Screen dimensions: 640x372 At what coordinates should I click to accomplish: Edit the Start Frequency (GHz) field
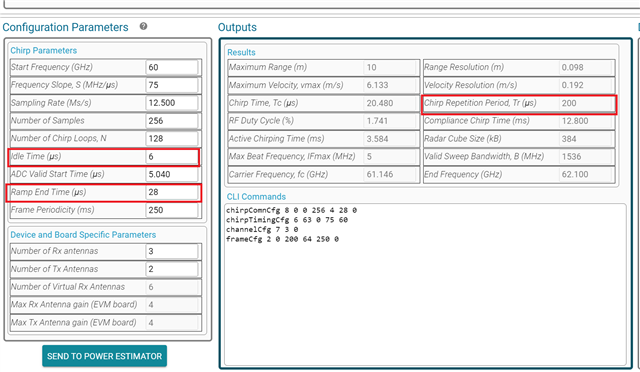(x=172, y=67)
